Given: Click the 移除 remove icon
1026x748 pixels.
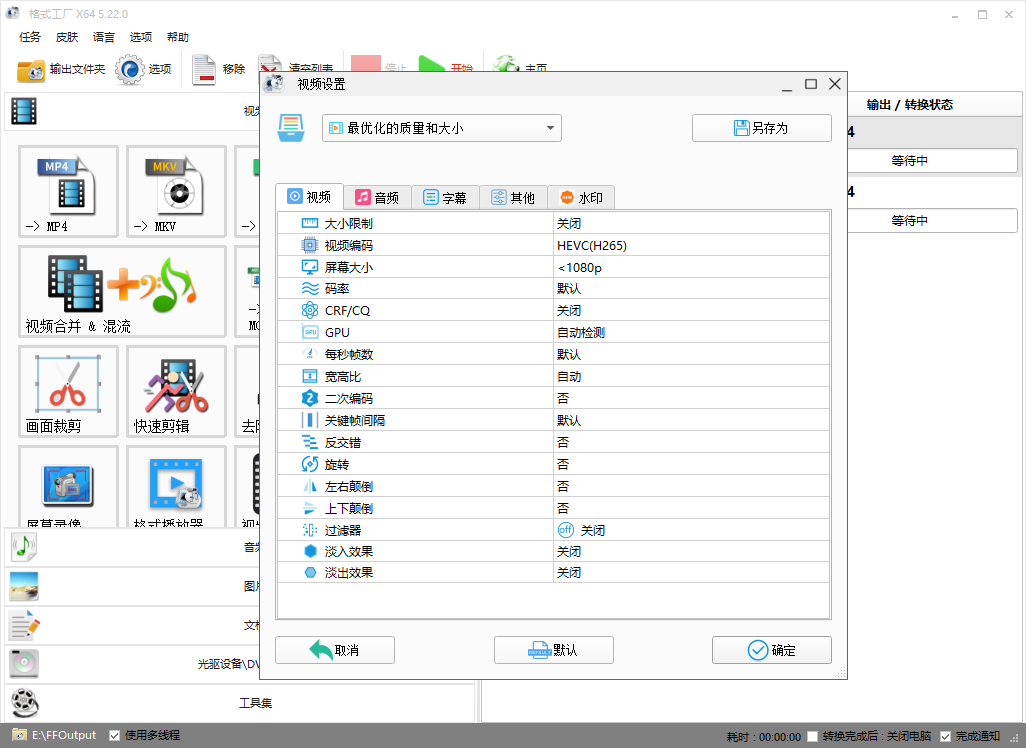Looking at the screenshot, I should (x=204, y=70).
